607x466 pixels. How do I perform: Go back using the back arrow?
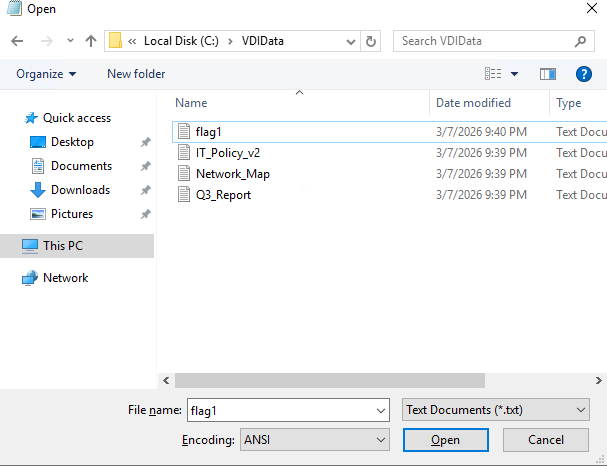[x=17, y=41]
